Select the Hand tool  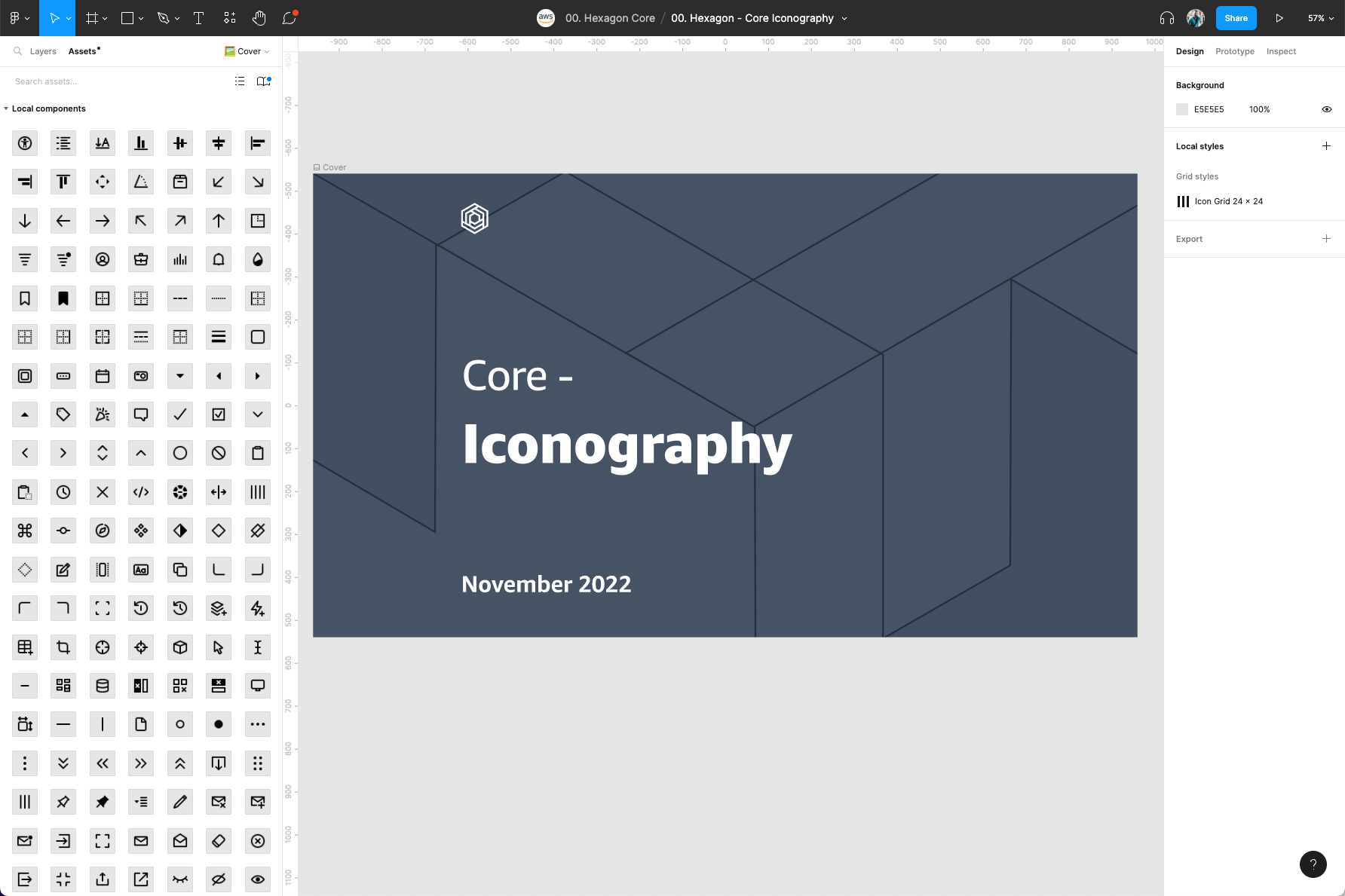coord(259,17)
